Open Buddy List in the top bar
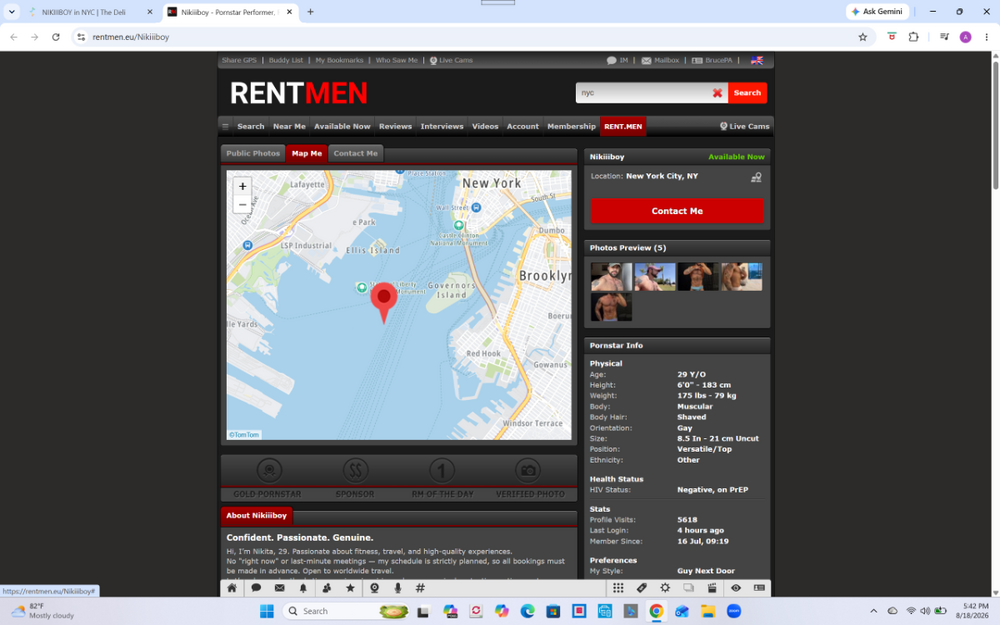1000x625 pixels. tap(286, 61)
